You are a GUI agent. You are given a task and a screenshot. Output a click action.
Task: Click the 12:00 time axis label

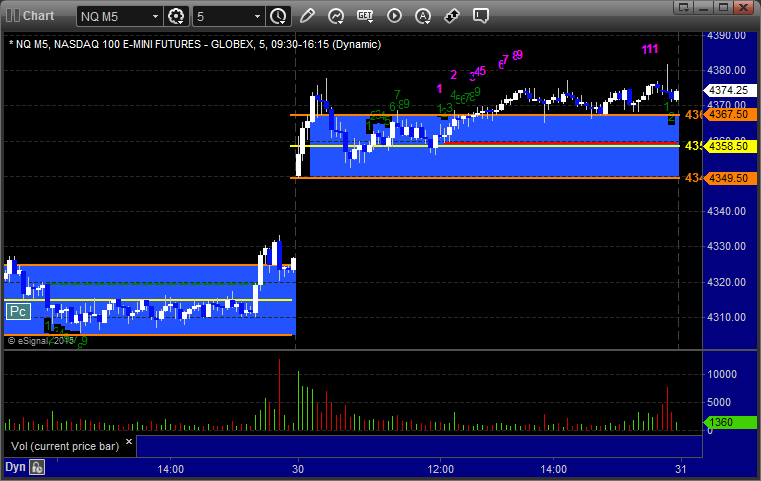441,469
